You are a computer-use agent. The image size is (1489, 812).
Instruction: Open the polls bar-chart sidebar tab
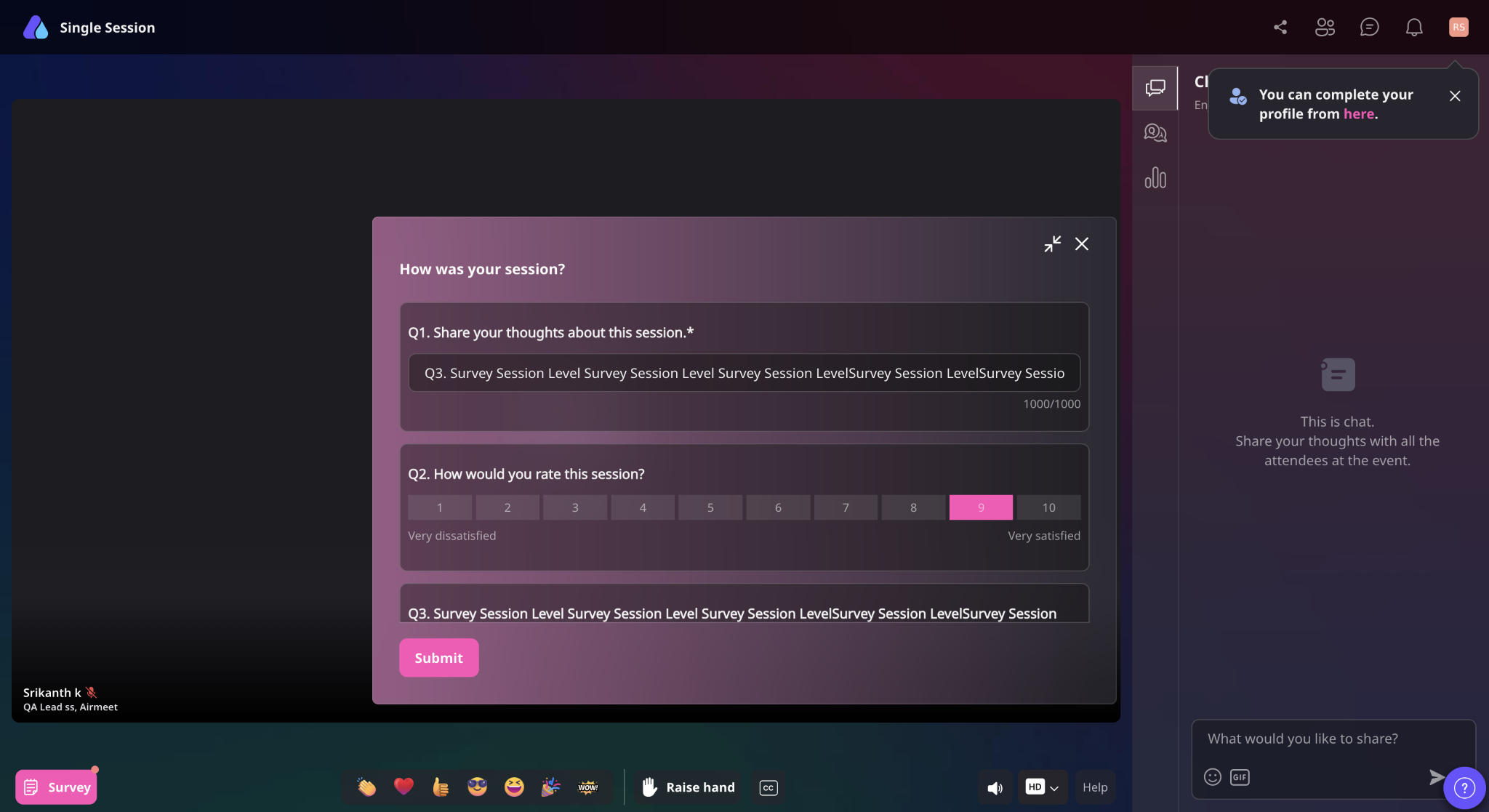pos(1155,177)
